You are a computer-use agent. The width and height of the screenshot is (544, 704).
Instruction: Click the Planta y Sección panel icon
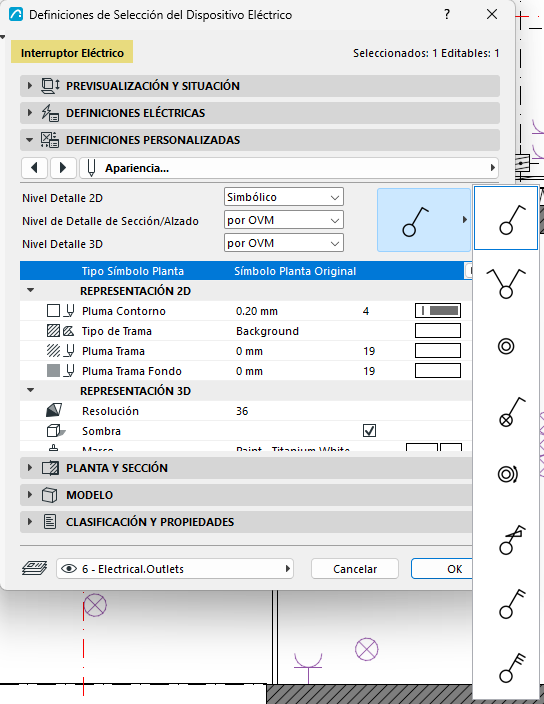click(50, 468)
